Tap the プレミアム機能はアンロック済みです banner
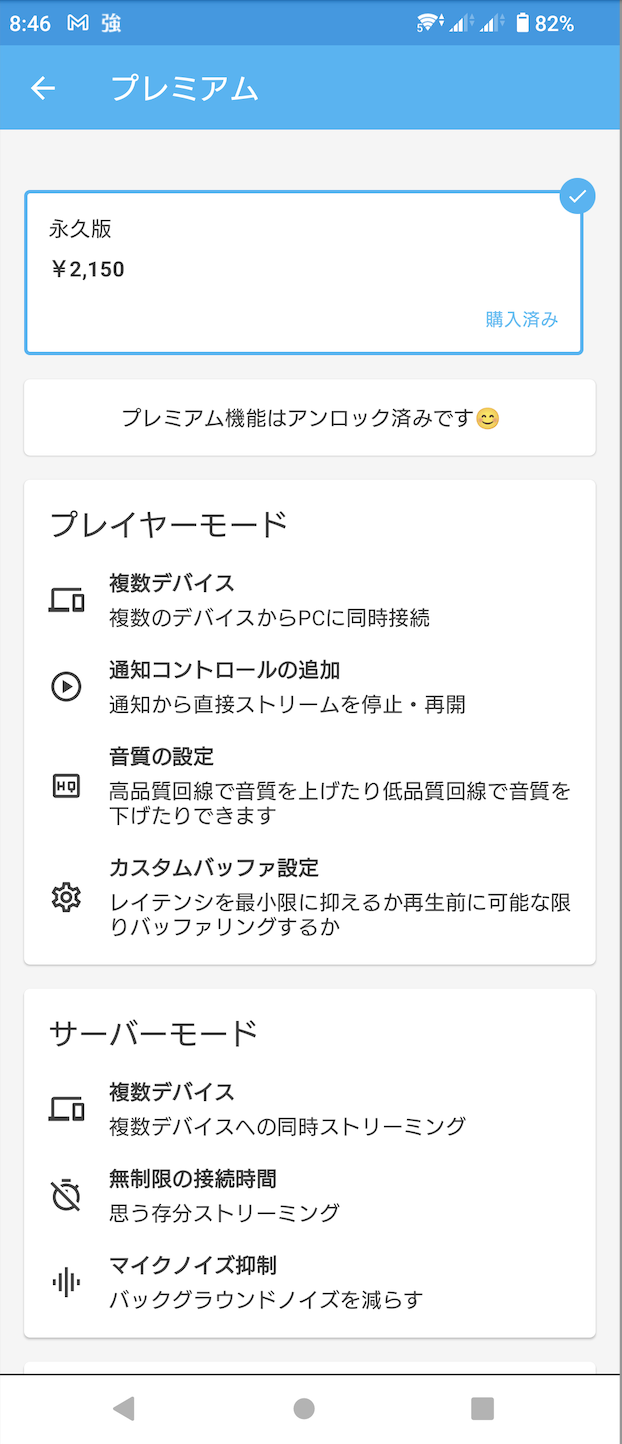This screenshot has width=622, height=1444. click(x=310, y=418)
